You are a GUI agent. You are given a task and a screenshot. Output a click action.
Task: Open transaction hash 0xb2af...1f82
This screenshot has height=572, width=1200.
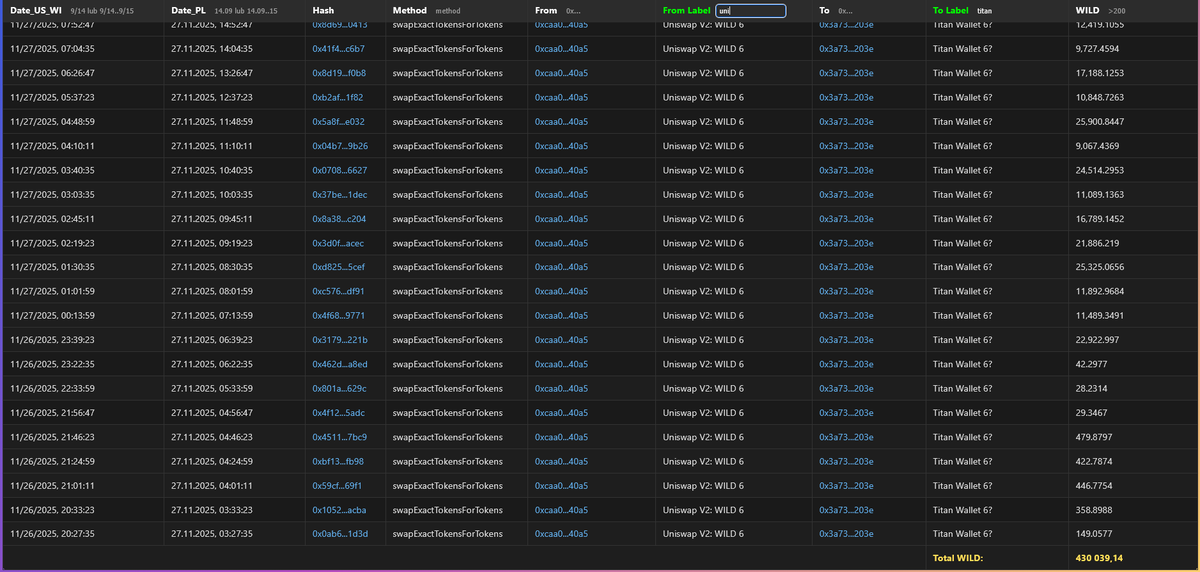click(338, 97)
